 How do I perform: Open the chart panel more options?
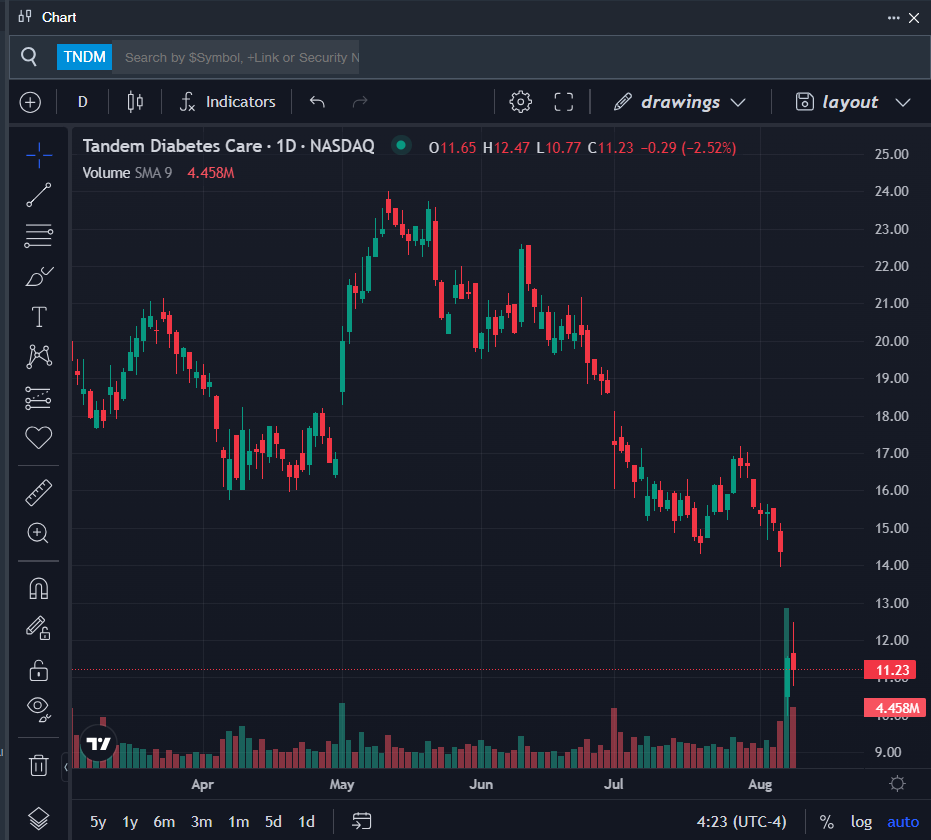click(893, 18)
